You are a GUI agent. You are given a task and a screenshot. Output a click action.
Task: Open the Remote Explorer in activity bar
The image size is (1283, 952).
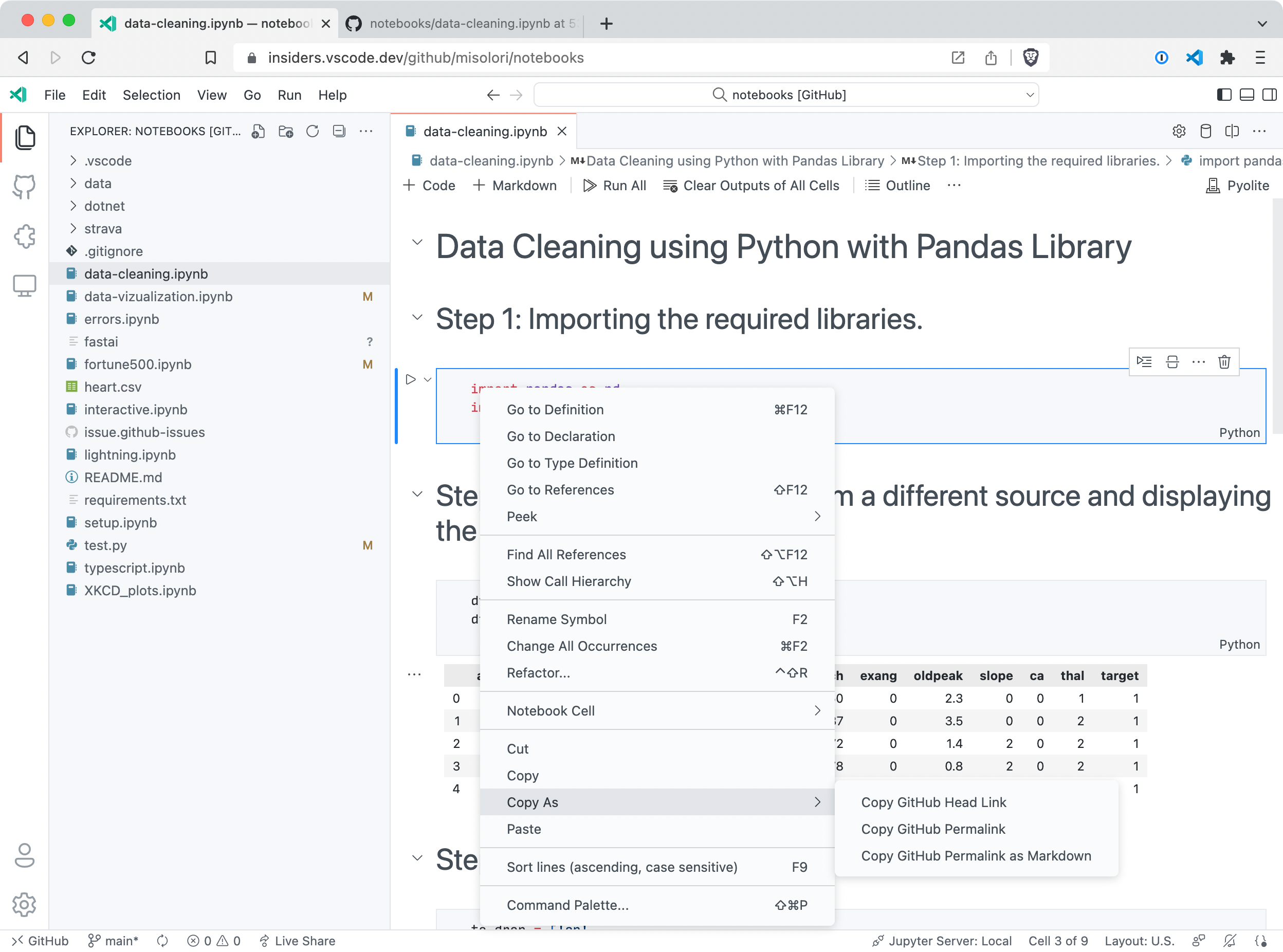[x=25, y=285]
